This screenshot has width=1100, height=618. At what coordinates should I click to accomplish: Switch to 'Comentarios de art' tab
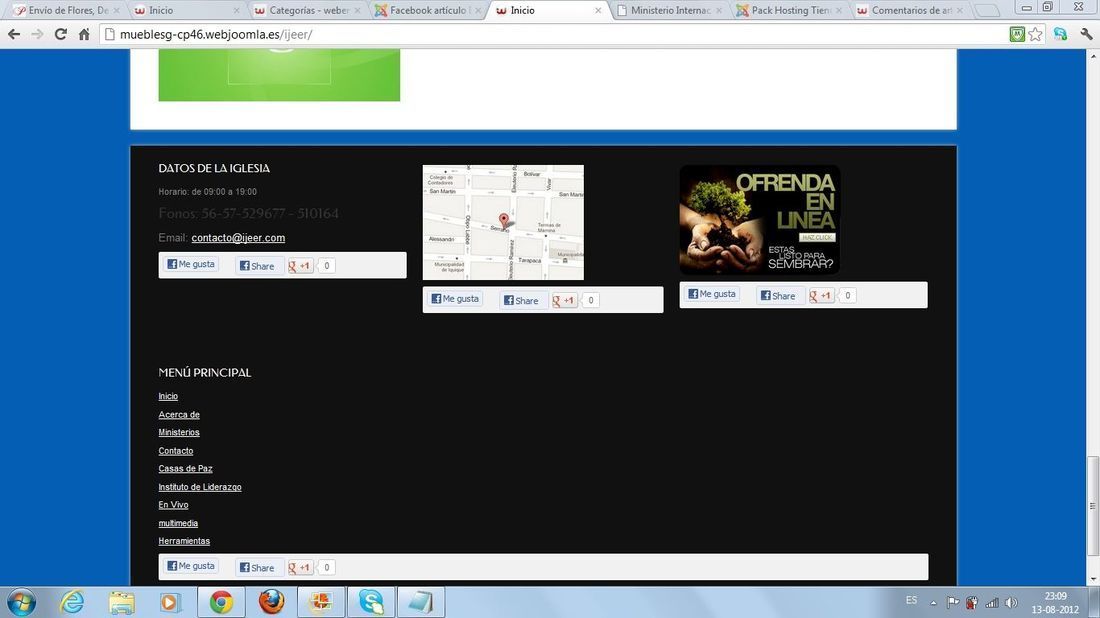(911, 11)
